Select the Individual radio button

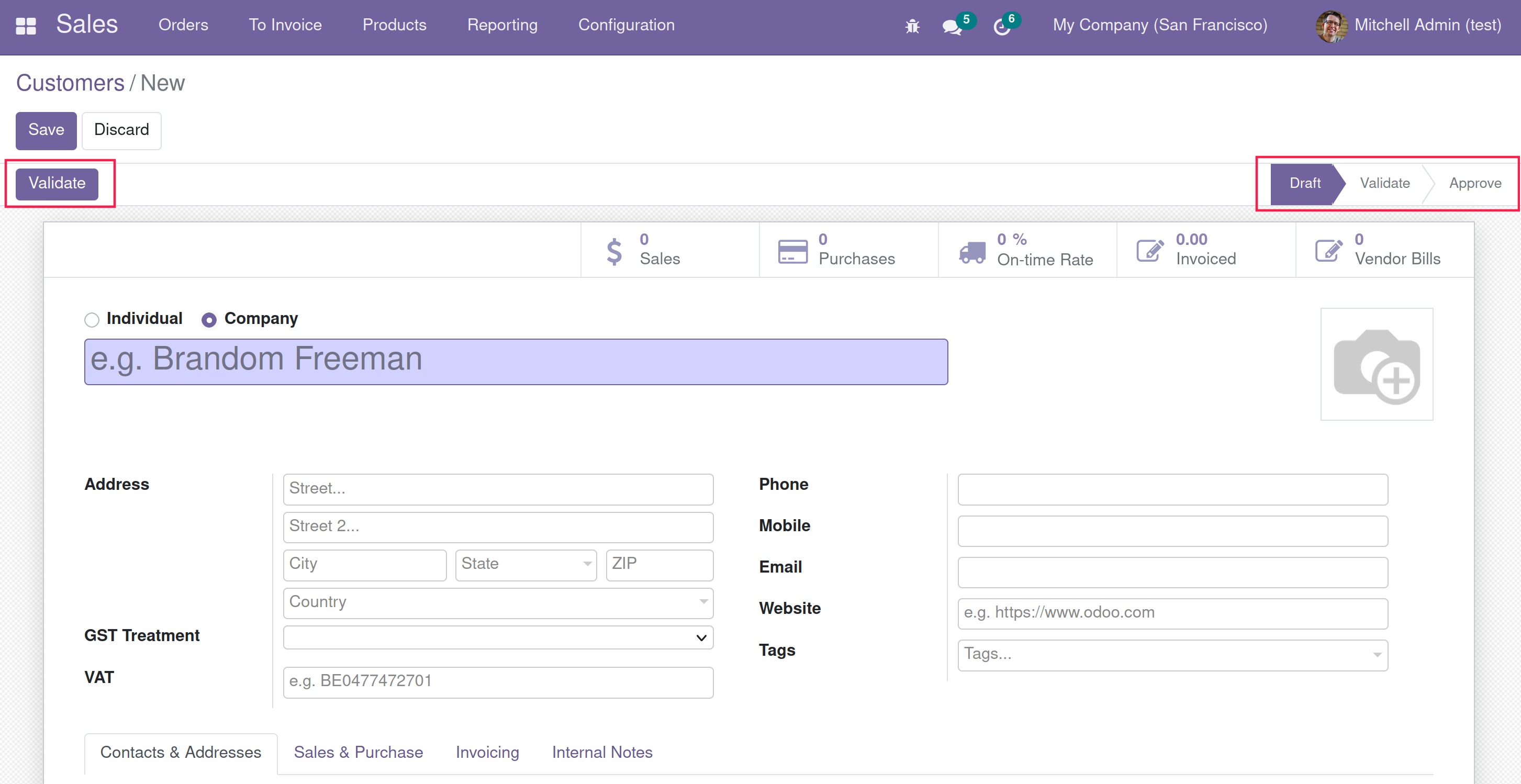[x=92, y=320]
